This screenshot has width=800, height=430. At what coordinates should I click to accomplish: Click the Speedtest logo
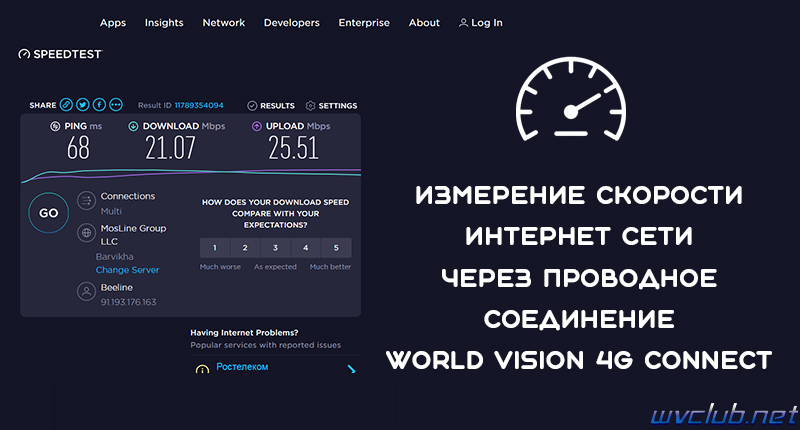(60, 54)
